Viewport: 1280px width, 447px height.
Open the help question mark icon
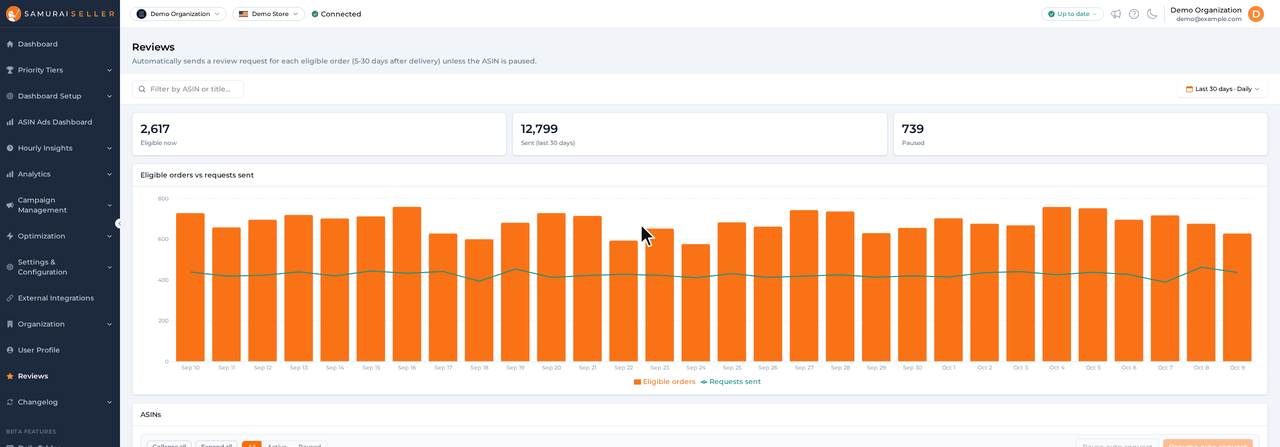point(1134,14)
